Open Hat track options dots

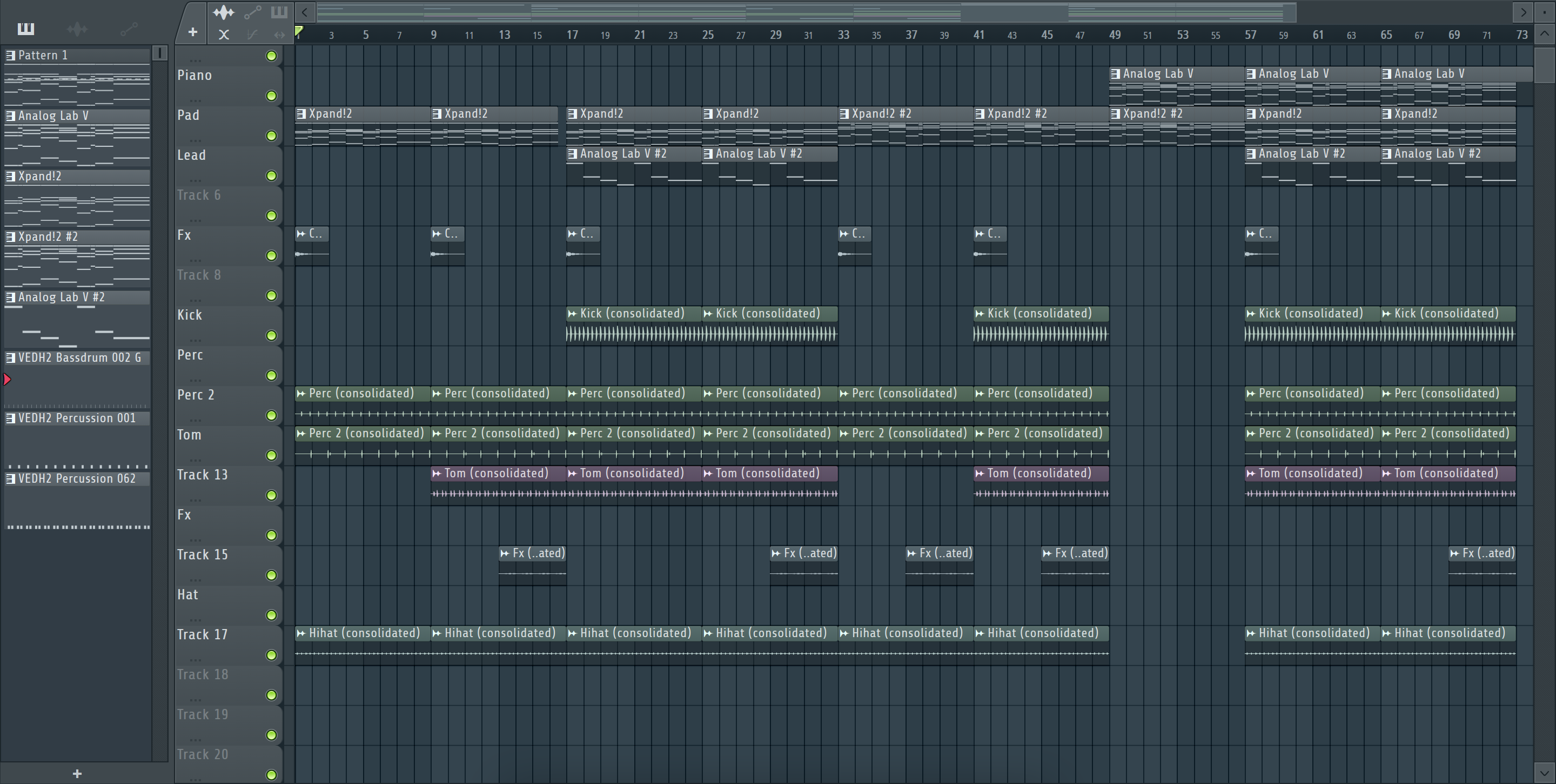click(194, 619)
